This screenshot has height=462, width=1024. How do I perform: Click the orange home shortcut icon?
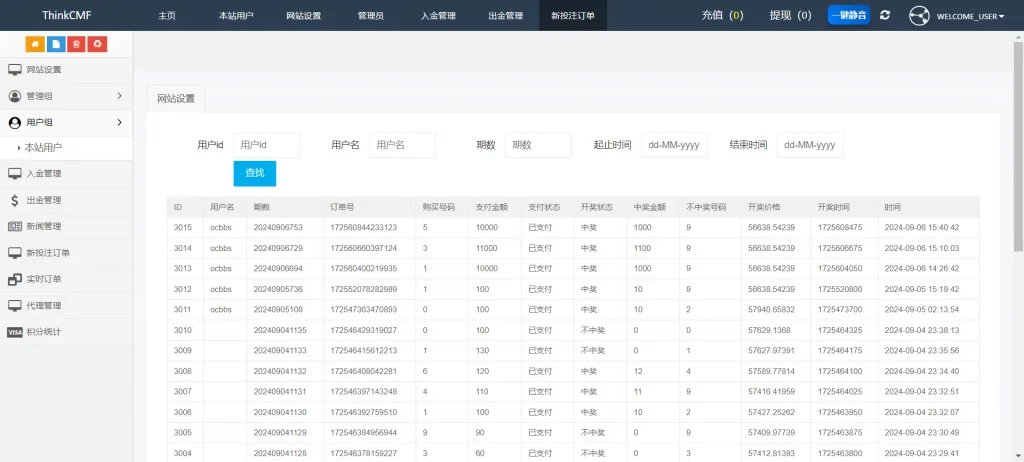pyautogui.click(x=36, y=44)
